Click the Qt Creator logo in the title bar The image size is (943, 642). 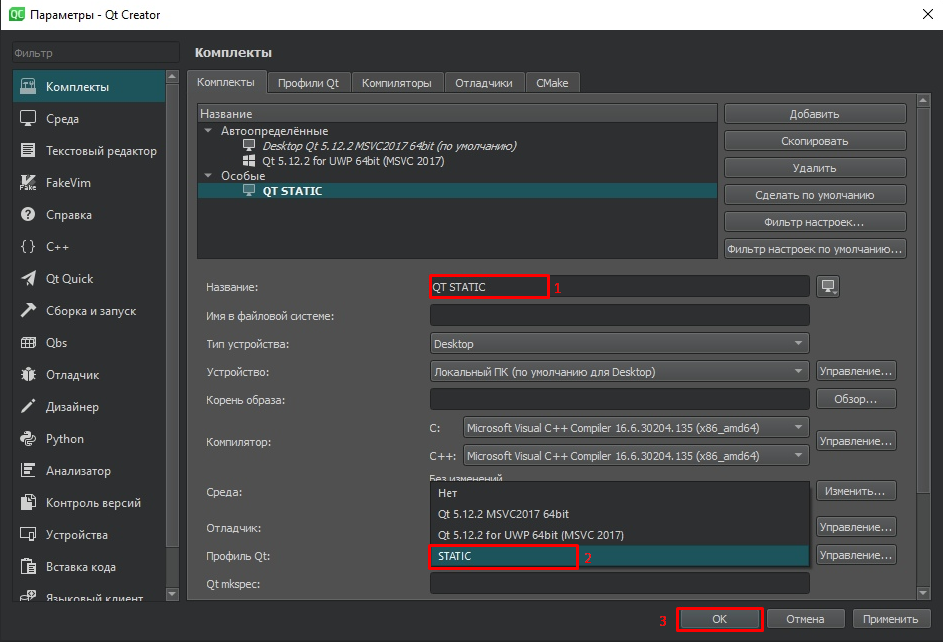(x=17, y=14)
